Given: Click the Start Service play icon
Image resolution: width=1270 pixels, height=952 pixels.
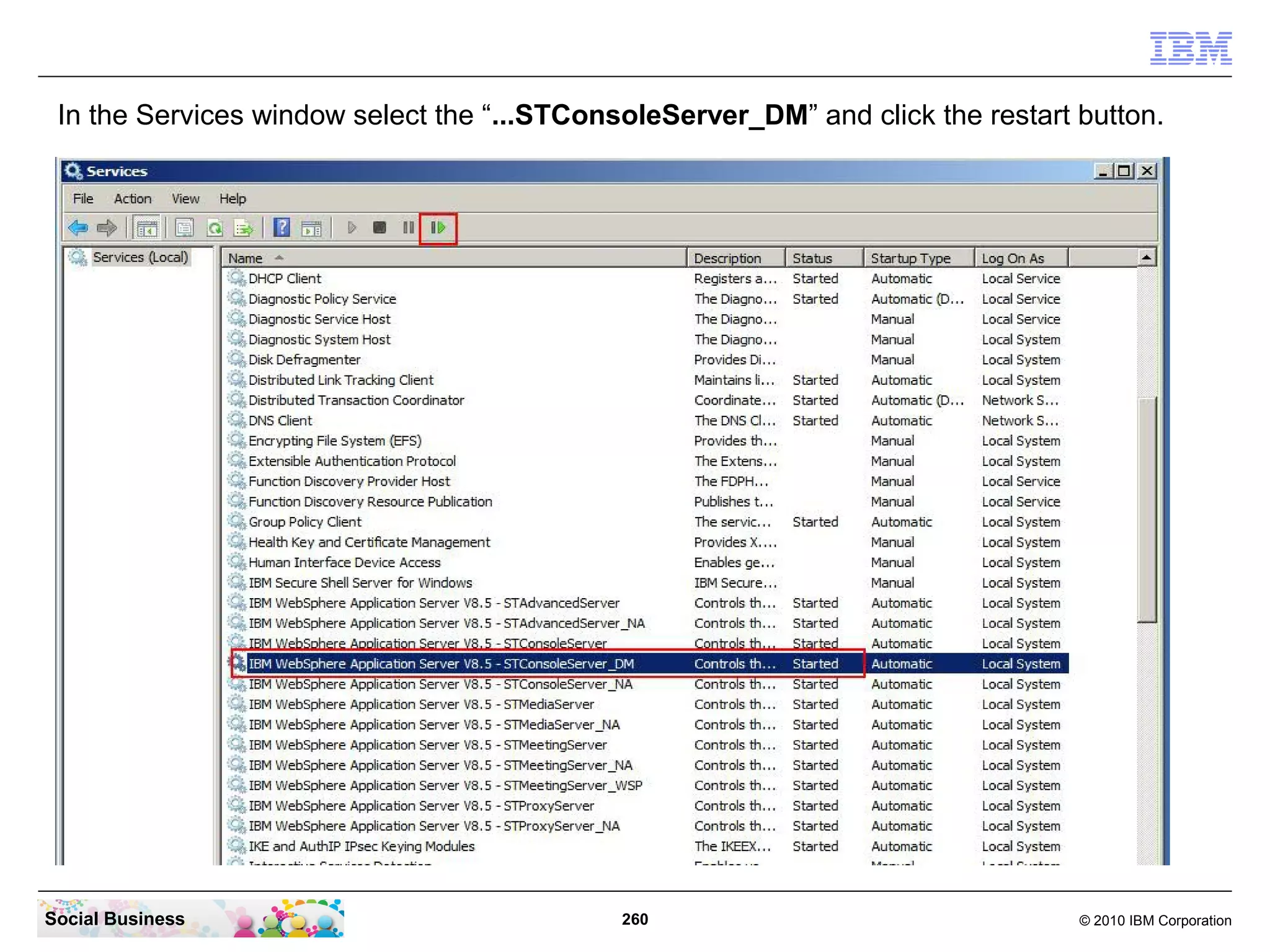Looking at the screenshot, I should coord(352,228).
